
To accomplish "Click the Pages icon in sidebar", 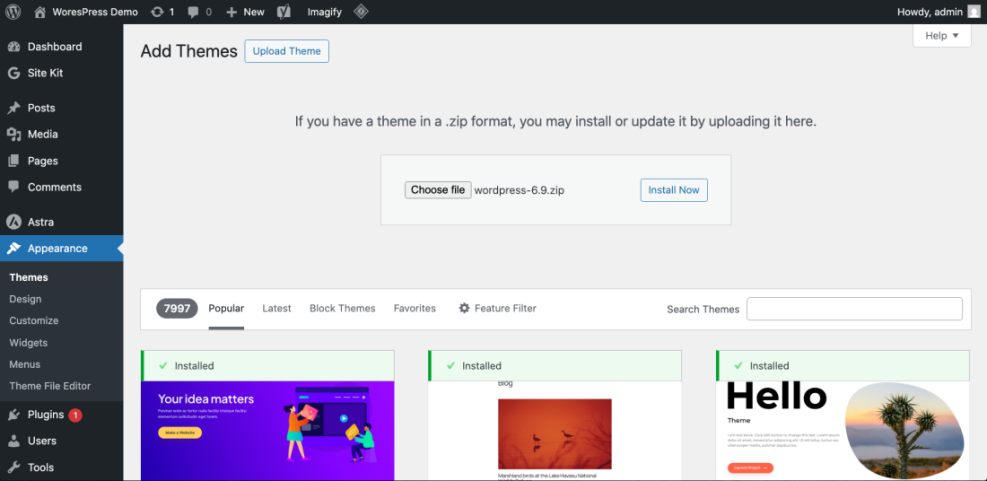I will (x=14, y=161).
